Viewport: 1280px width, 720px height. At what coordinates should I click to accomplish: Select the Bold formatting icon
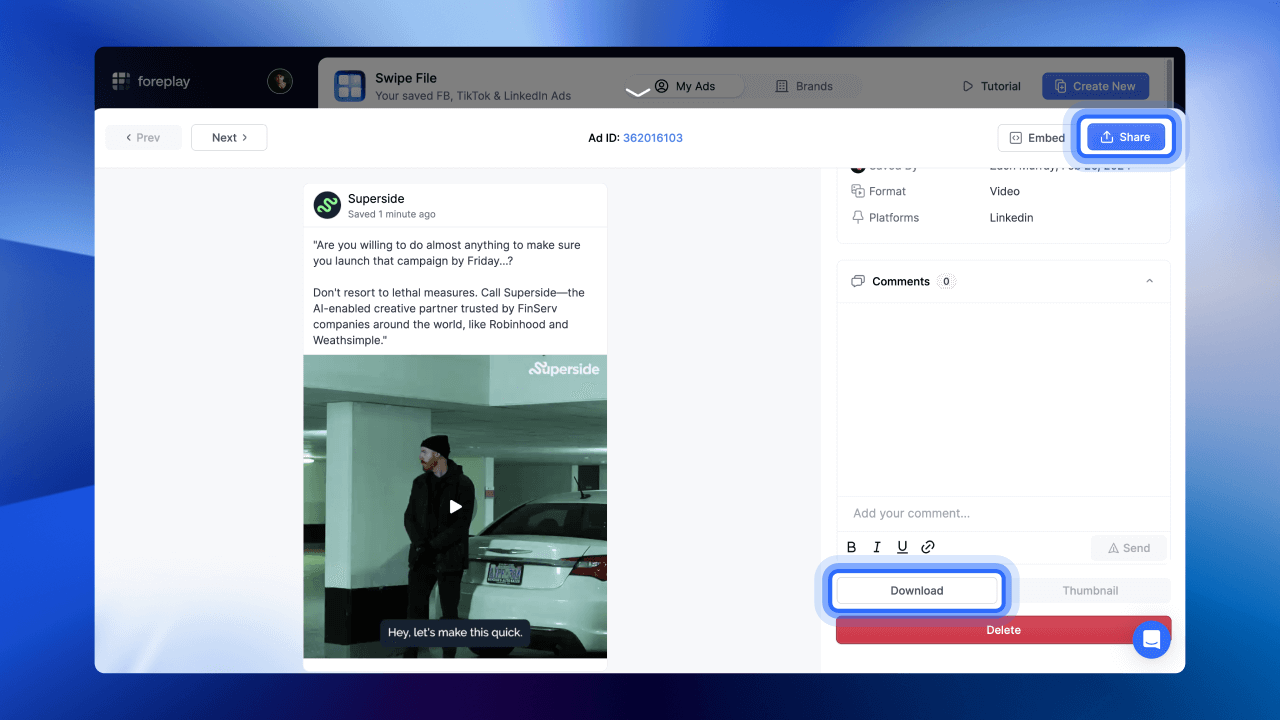(851, 546)
